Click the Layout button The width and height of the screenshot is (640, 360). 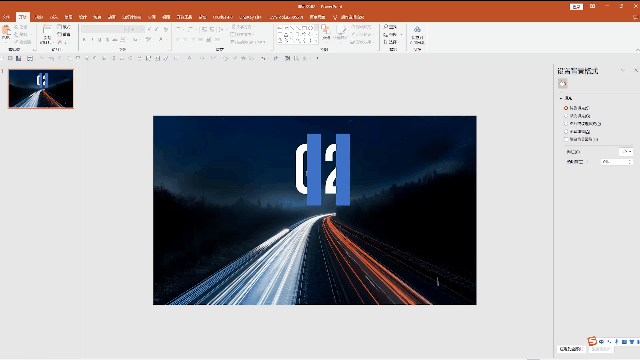tap(64, 27)
